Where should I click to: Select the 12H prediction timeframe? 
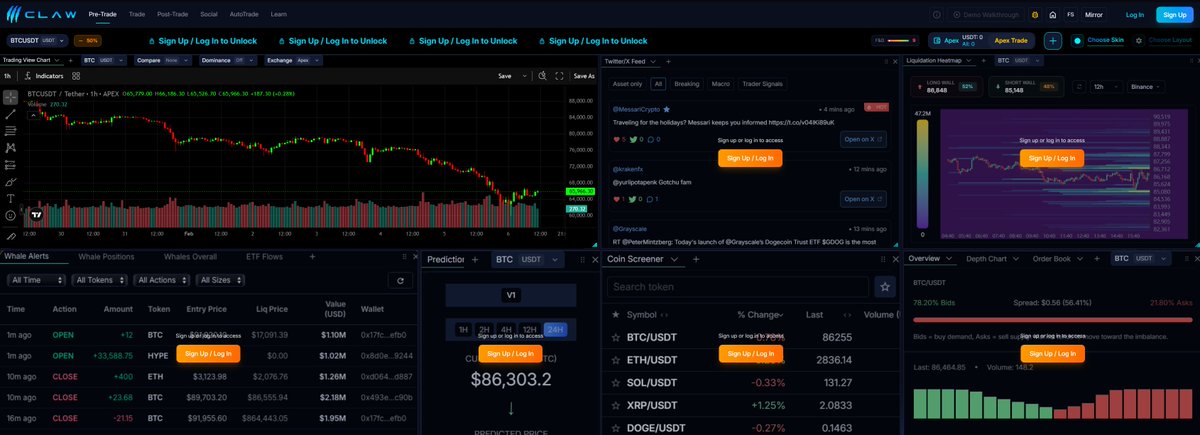pyautogui.click(x=530, y=329)
